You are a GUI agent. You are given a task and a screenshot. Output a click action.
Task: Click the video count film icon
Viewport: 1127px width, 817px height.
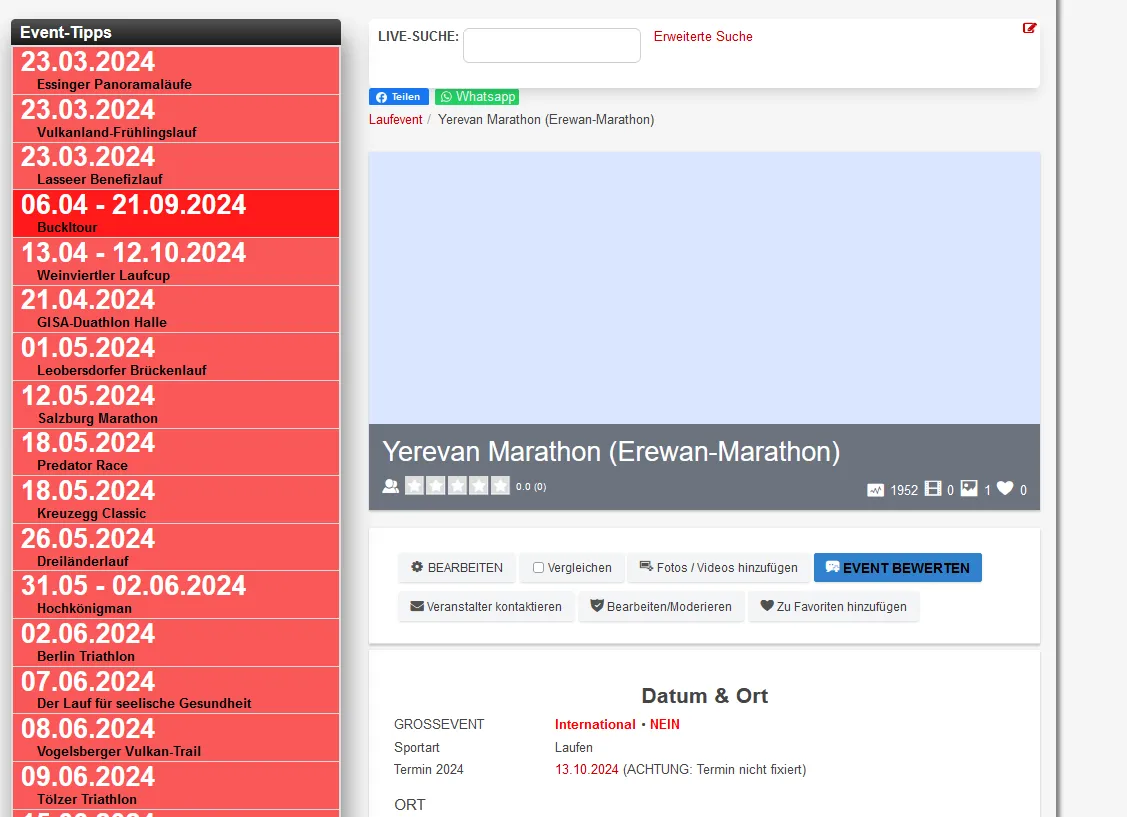(x=933, y=489)
